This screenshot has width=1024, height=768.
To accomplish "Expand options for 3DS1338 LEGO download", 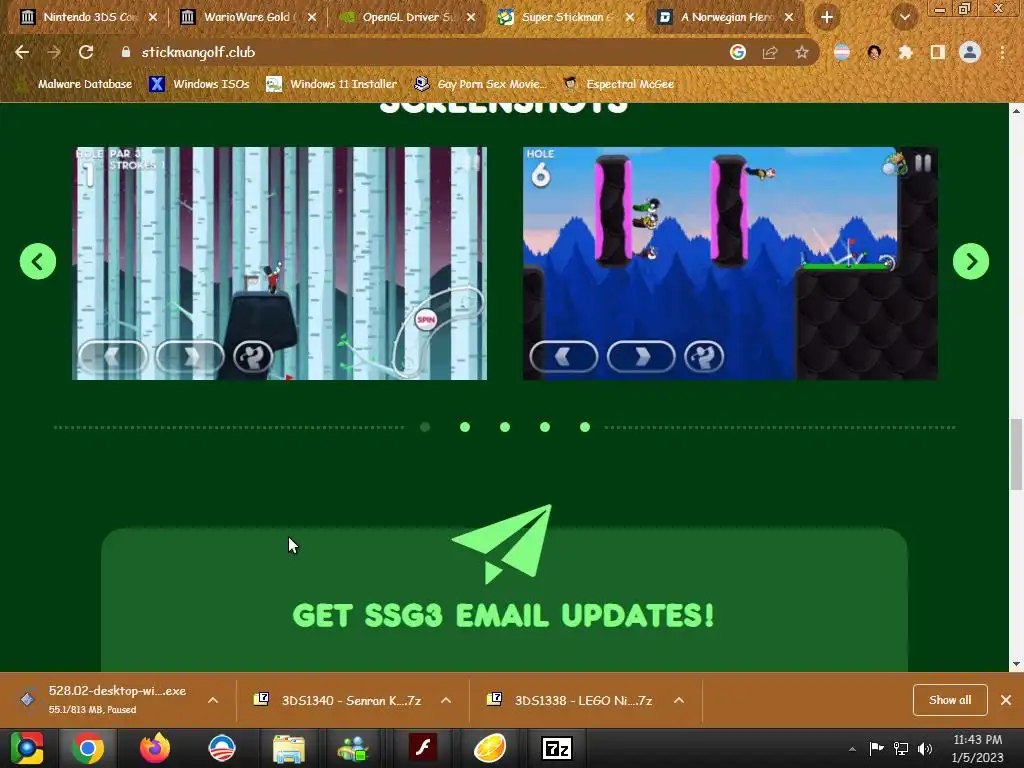I will 679,700.
